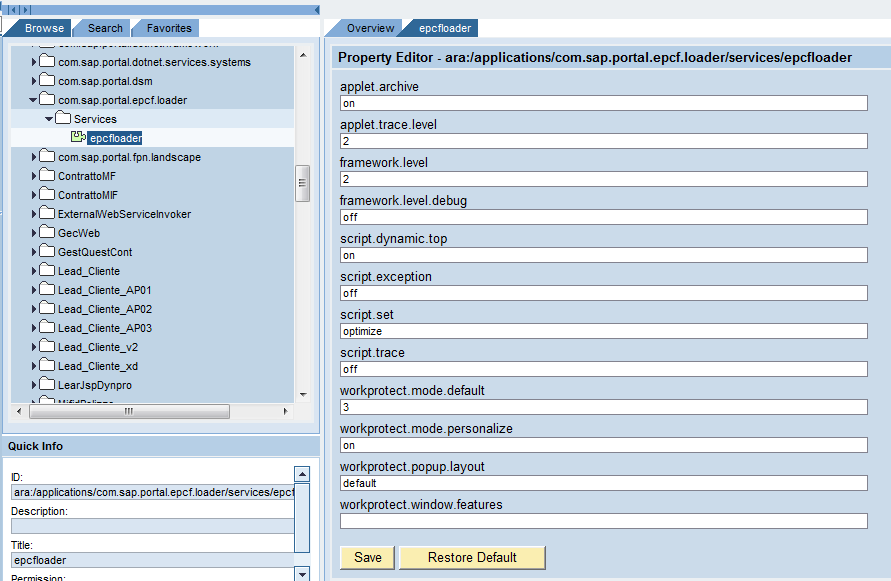
Task: Collapse the Services node
Action: [49, 119]
